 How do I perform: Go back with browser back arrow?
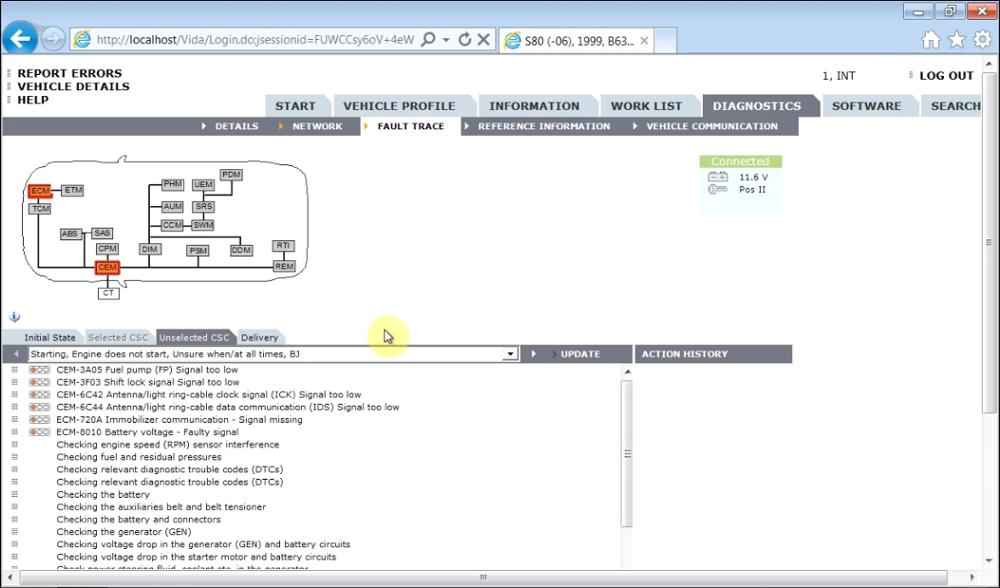(x=20, y=39)
